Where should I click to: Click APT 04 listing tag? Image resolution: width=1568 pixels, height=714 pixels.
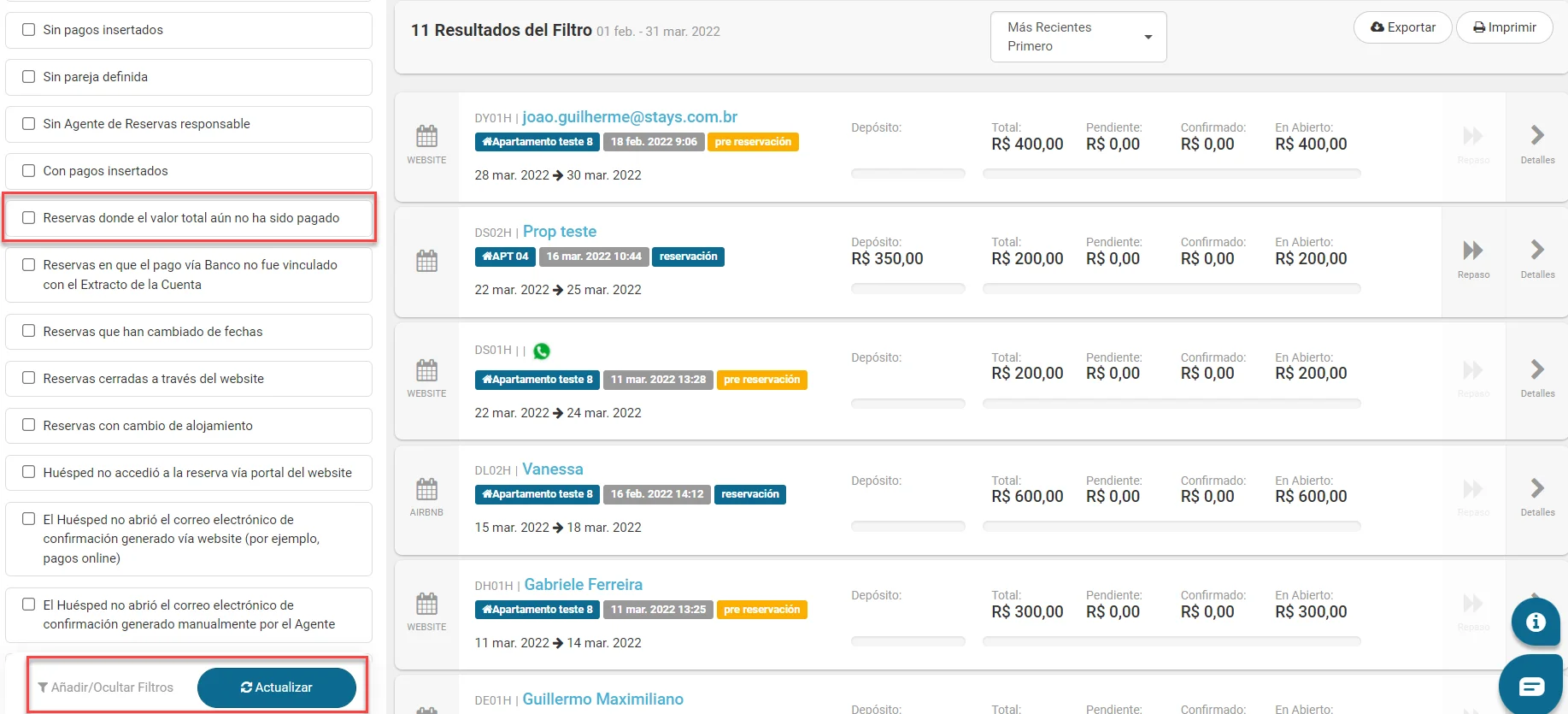[505, 257]
